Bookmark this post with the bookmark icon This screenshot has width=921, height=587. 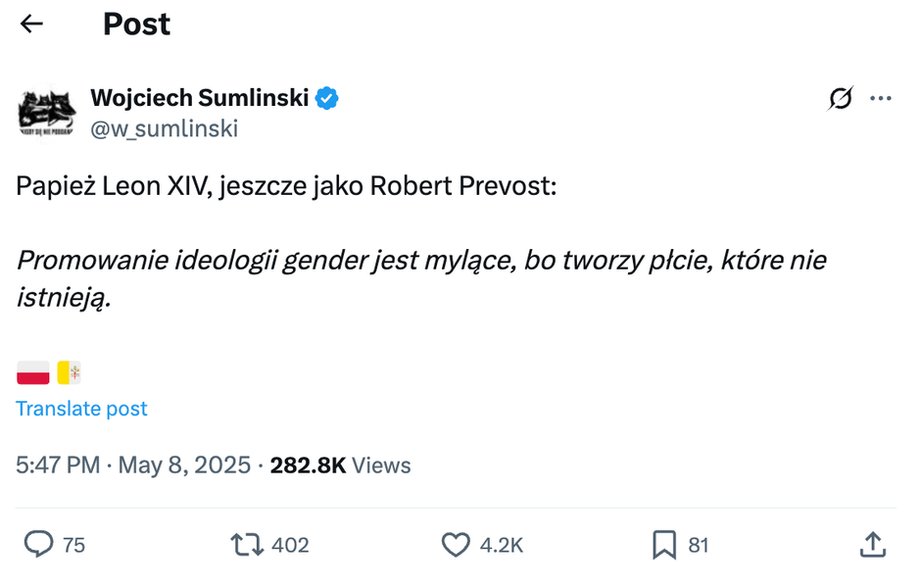[664, 545]
